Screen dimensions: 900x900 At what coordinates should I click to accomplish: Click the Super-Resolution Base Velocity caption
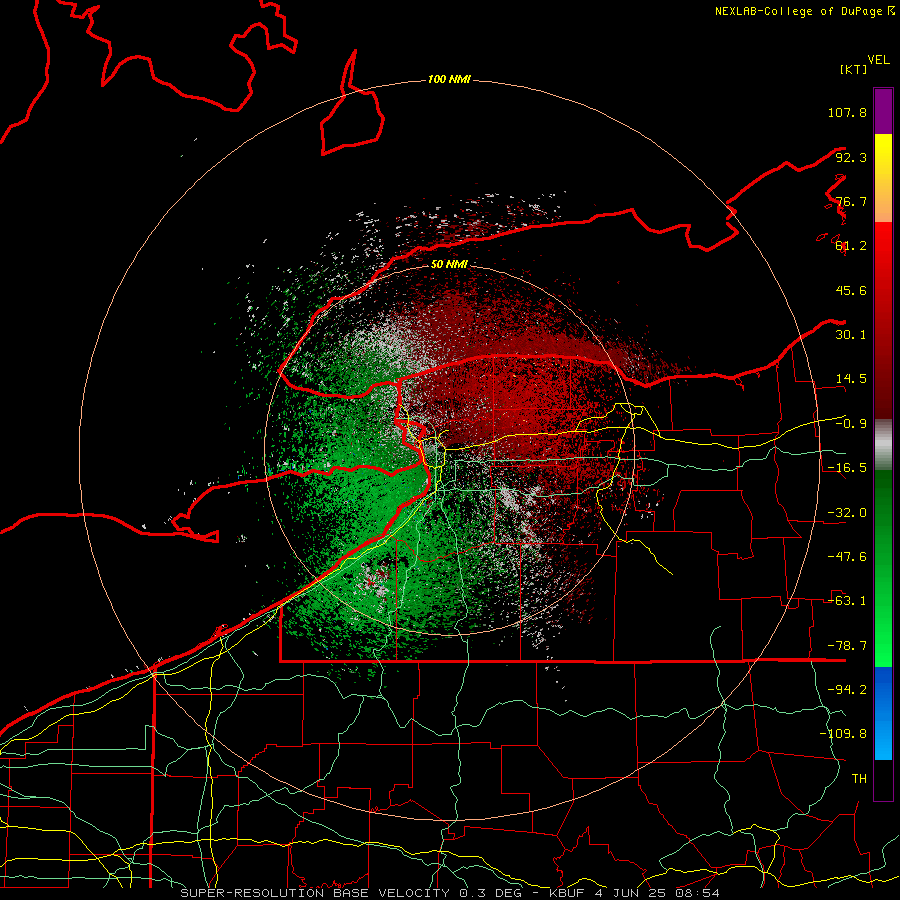[x=449, y=893]
